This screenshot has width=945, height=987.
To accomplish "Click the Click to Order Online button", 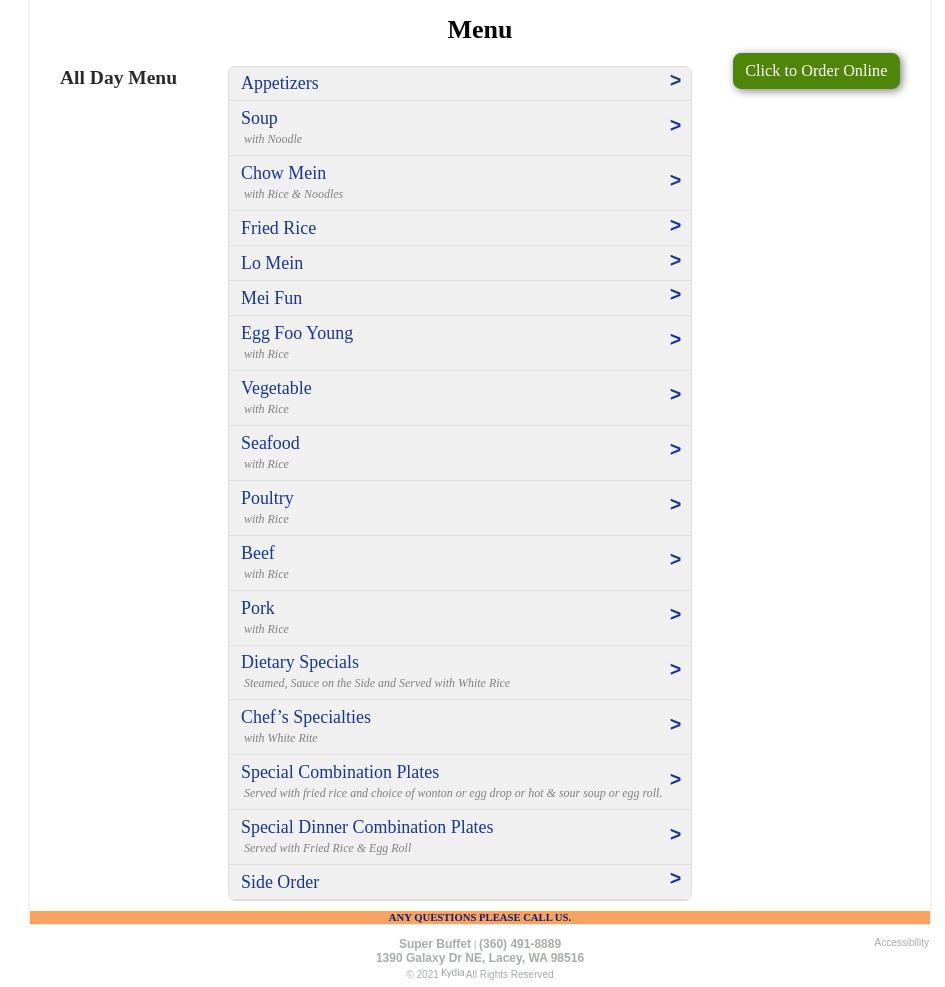I will [x=815, y=71].
